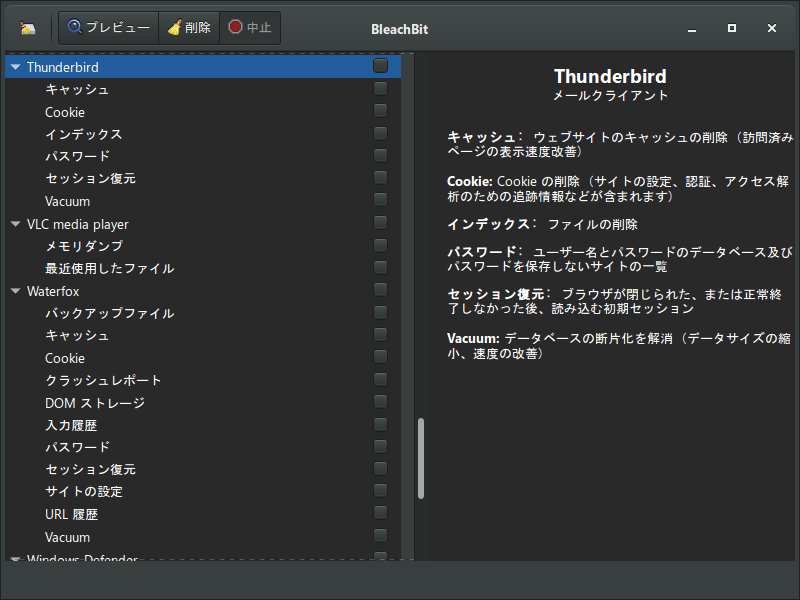Click the 中止 button label
800x600 pixels.
click(259, 27)
